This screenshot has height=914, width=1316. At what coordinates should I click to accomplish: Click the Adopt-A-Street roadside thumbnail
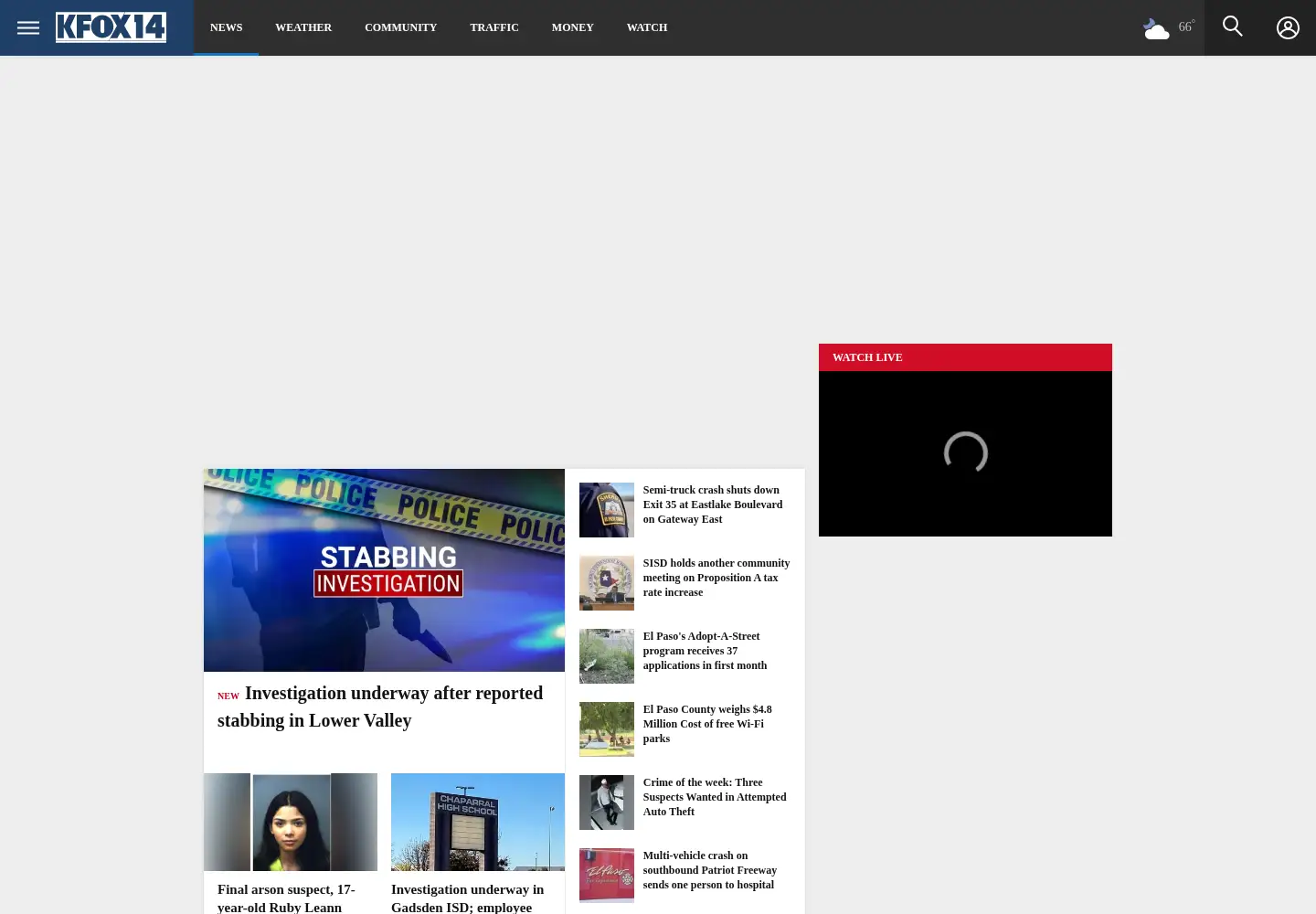click(x=607, y=656)
